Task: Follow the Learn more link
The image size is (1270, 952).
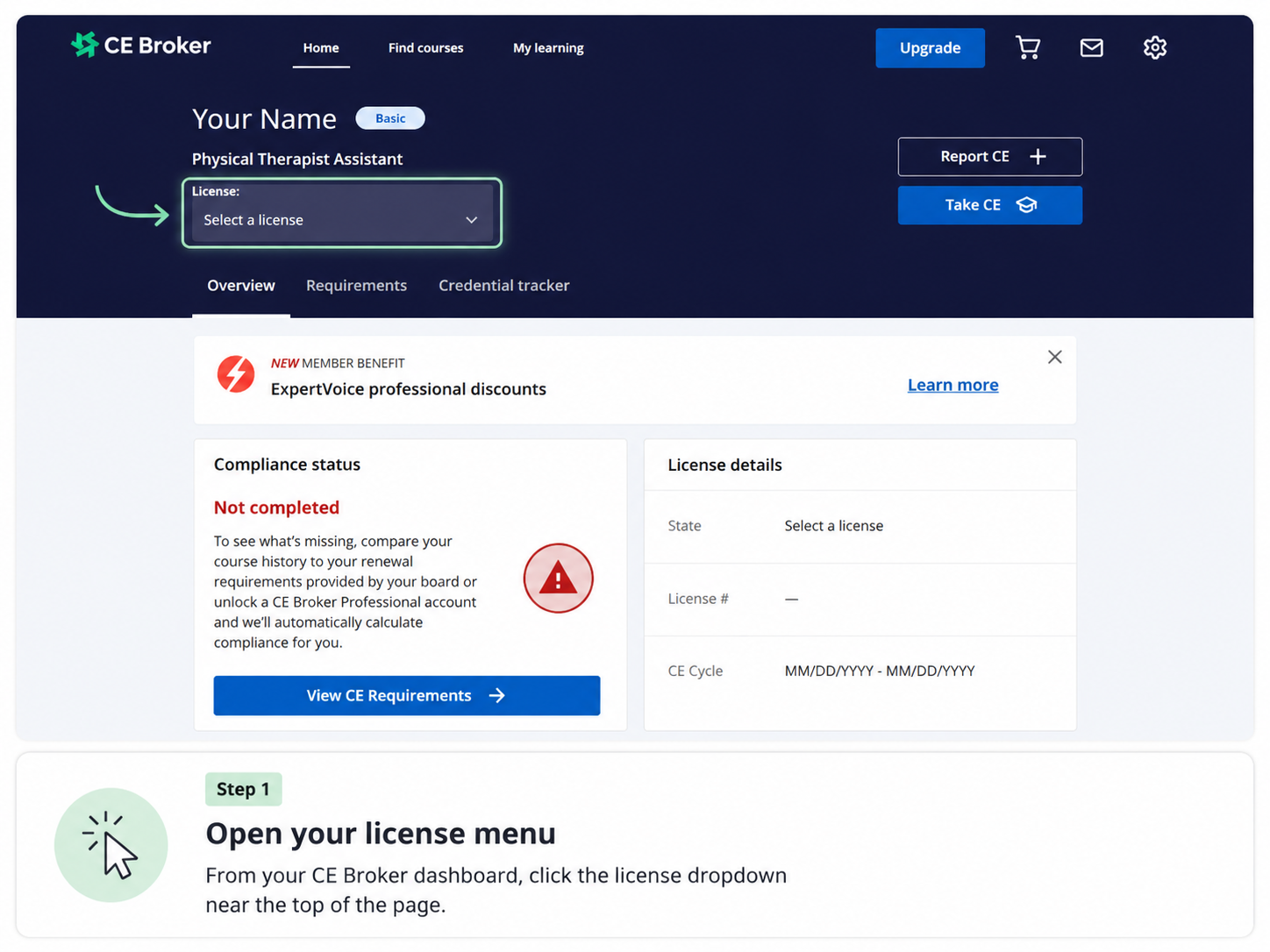Action: [x=952, y=385]
